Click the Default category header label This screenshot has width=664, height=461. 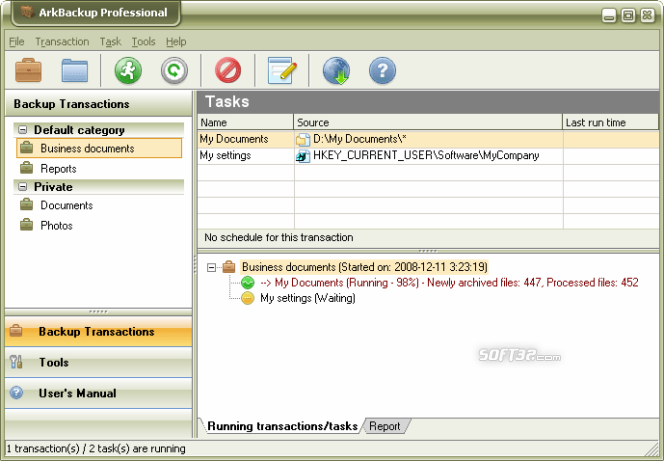coord(79,130)
